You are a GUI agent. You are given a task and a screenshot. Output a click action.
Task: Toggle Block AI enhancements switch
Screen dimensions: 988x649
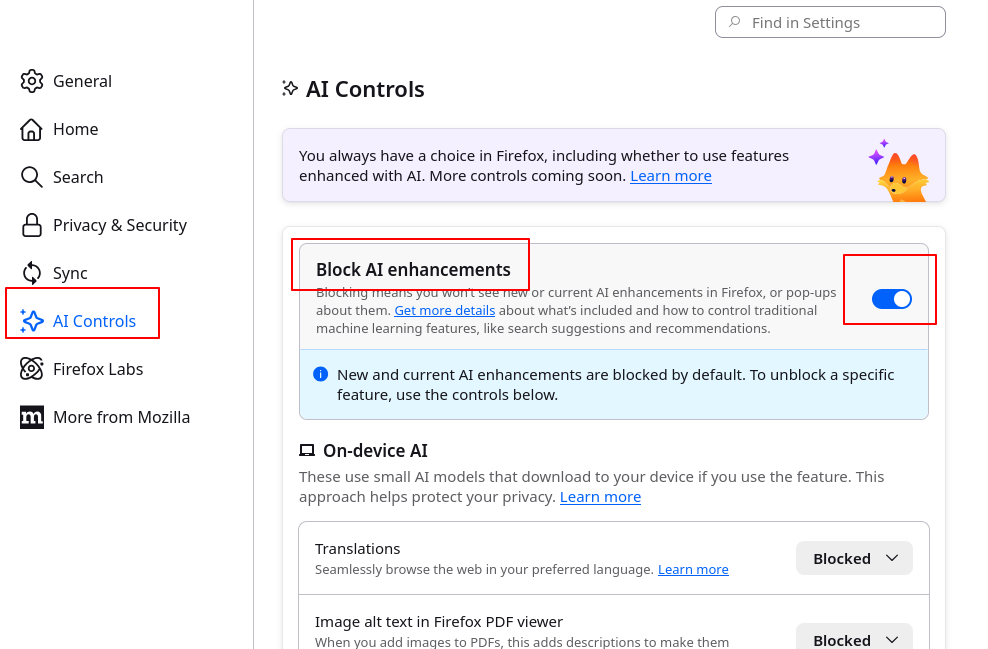[891, 299]
